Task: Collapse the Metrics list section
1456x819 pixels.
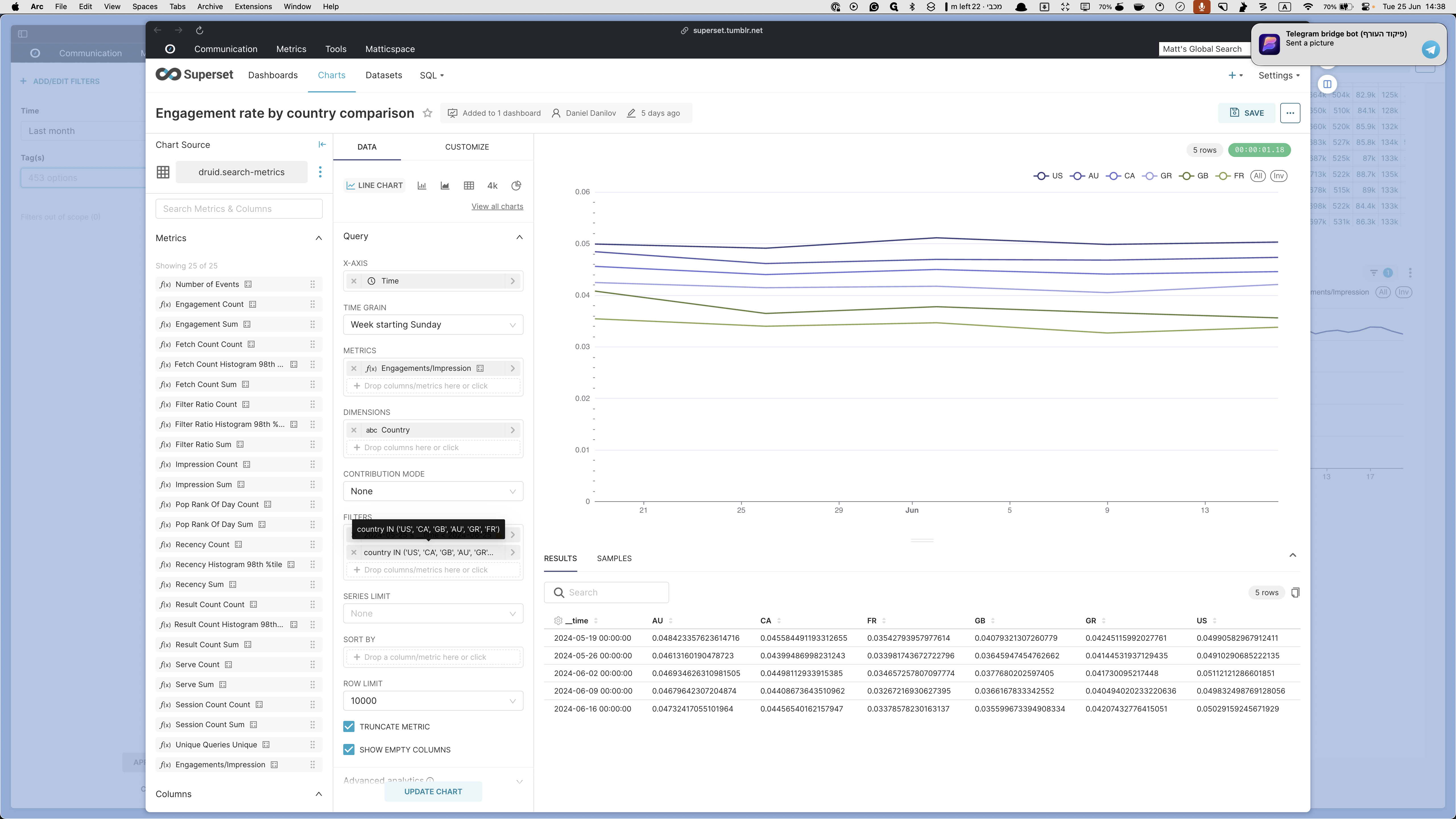Action: 318,238
